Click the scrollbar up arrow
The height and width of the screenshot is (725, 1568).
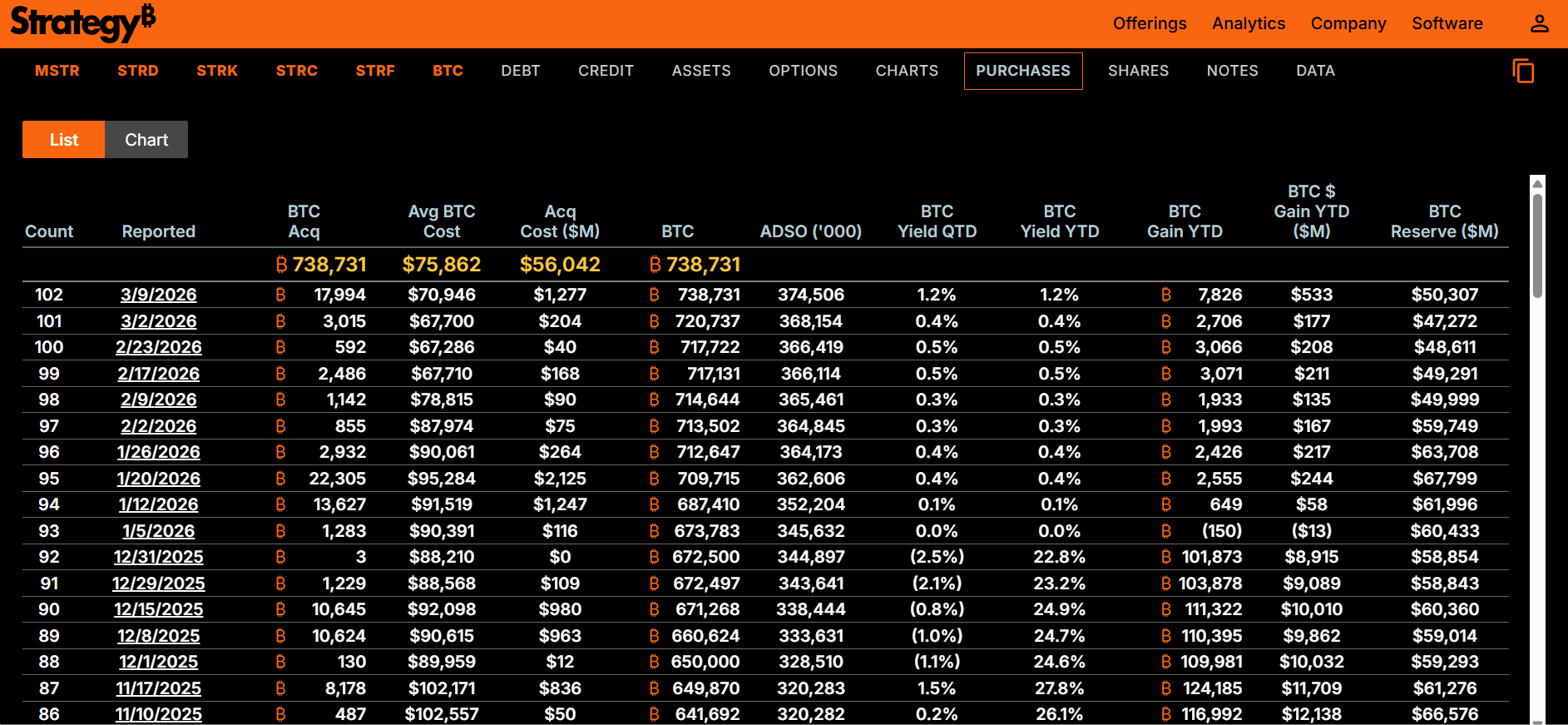point(1537,184)
